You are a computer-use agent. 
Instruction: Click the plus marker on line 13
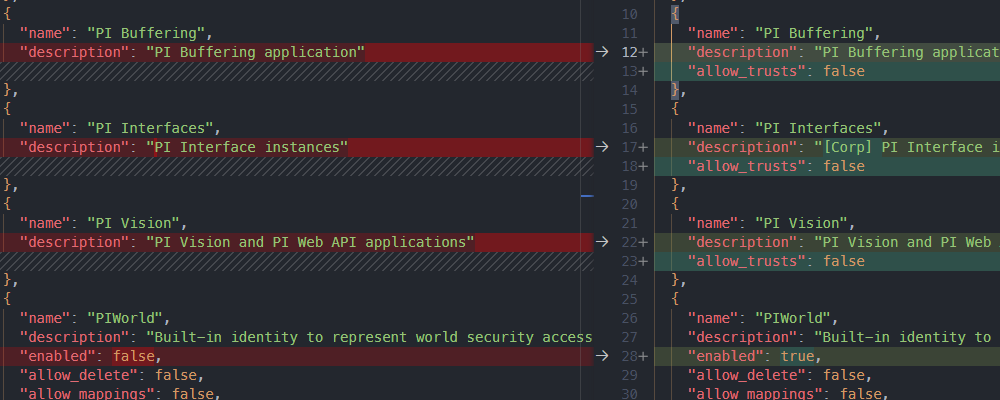[643, 71]
